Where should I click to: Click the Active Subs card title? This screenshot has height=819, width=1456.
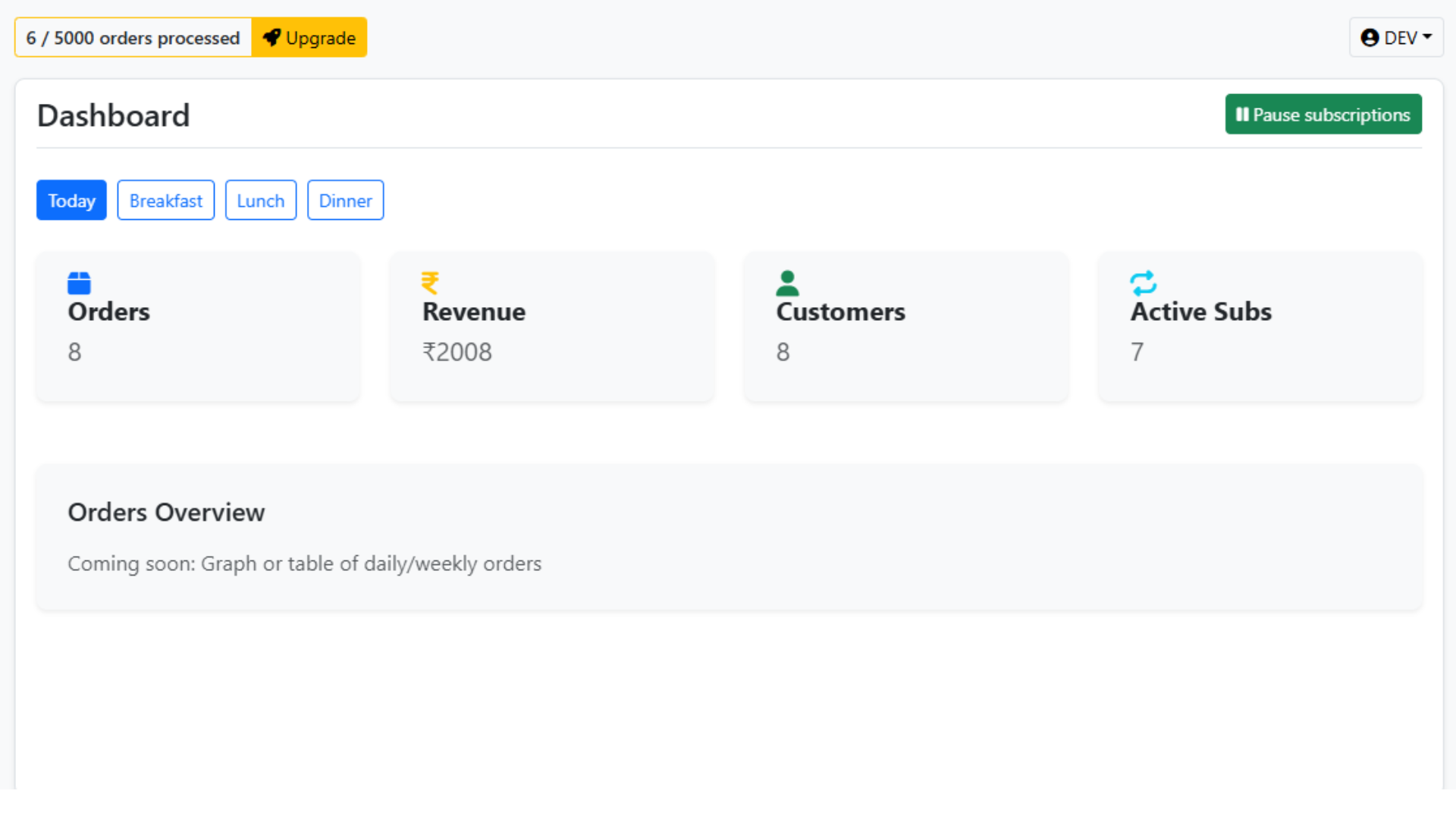pos(1201,312)
